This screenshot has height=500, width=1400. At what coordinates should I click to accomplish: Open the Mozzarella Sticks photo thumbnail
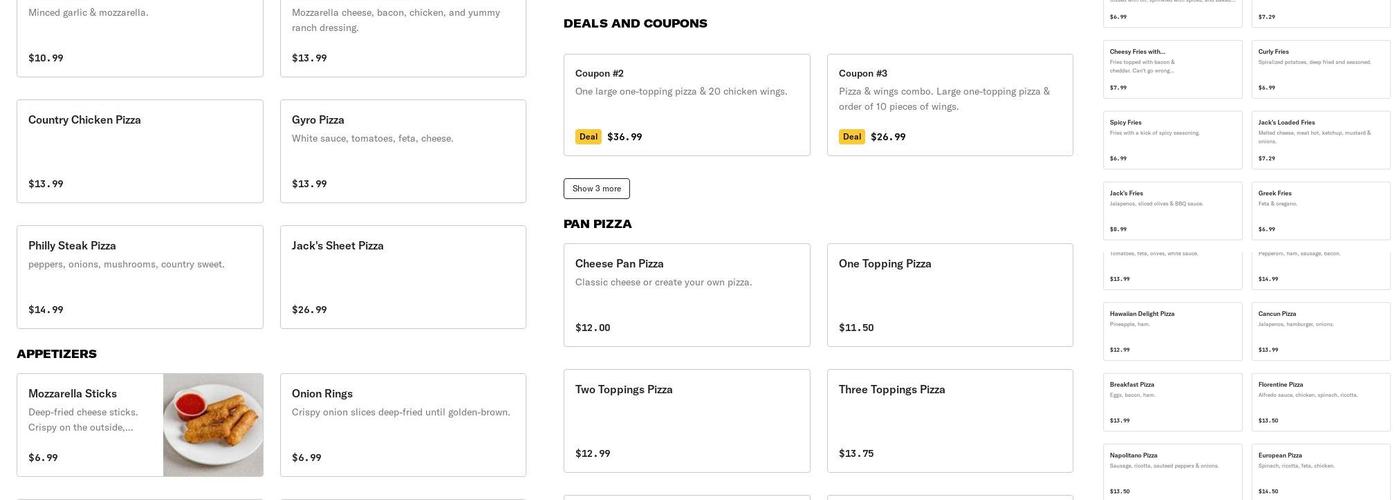213,425
